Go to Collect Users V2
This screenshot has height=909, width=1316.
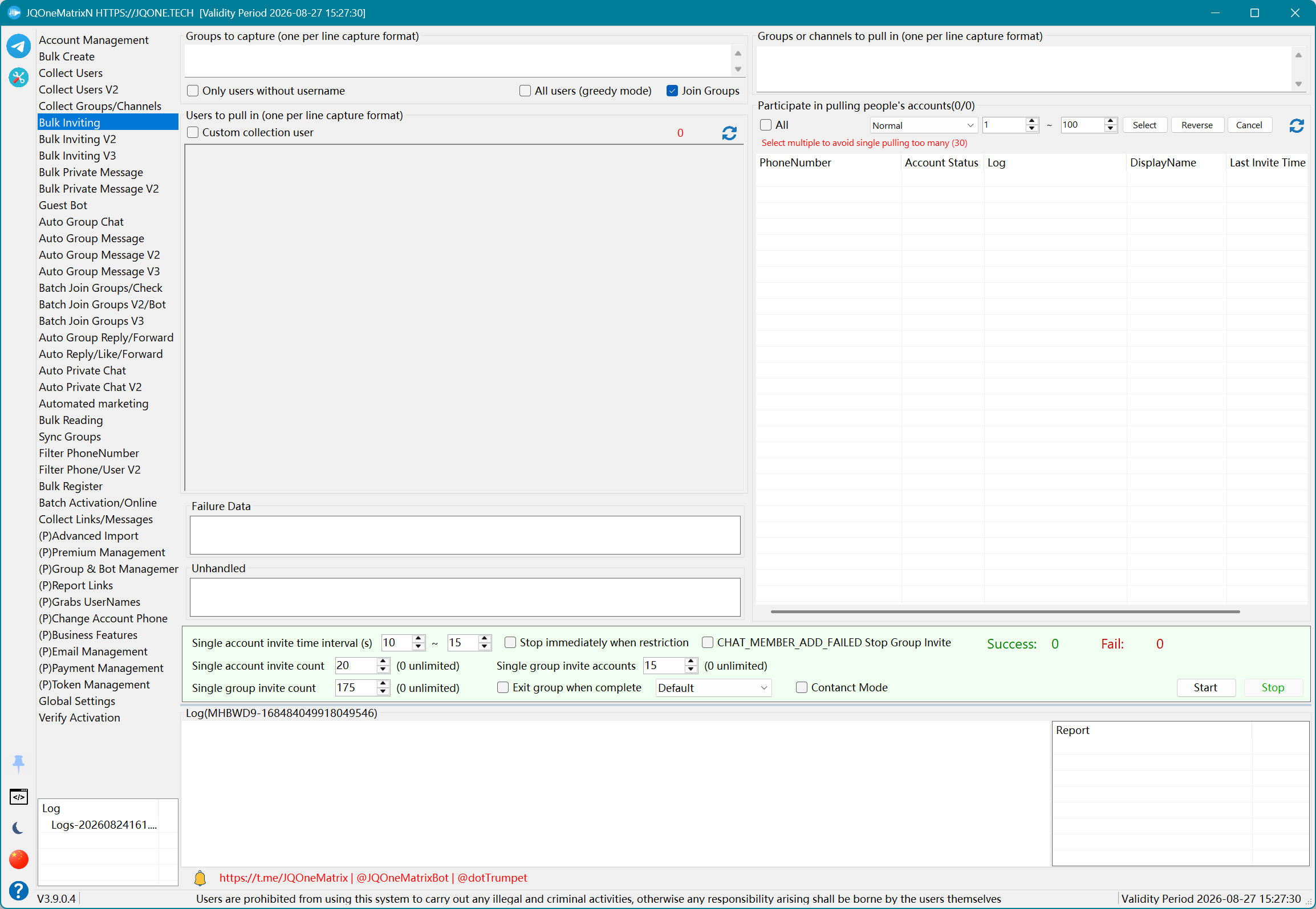[79, 89]
